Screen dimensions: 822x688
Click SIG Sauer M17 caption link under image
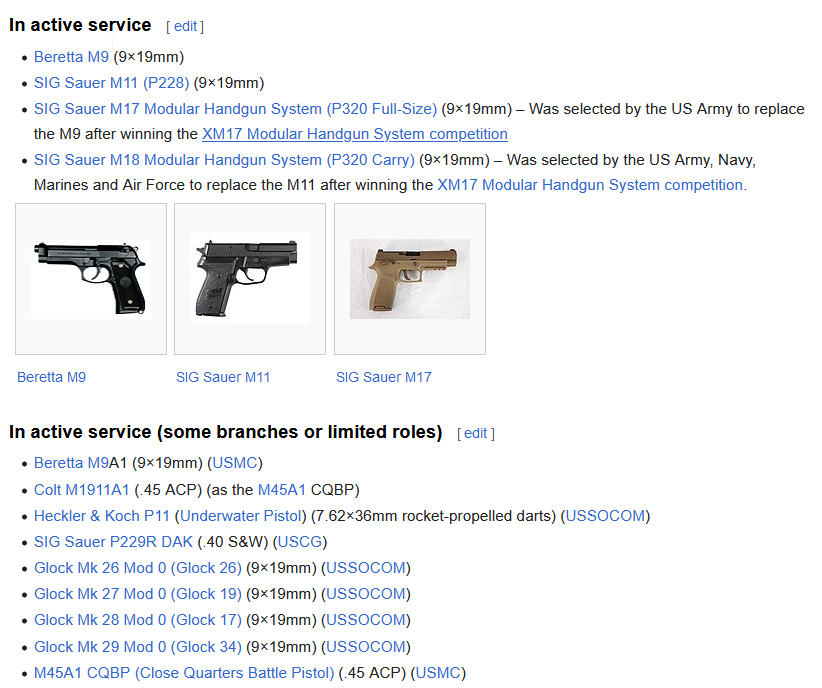pos(384,377)
